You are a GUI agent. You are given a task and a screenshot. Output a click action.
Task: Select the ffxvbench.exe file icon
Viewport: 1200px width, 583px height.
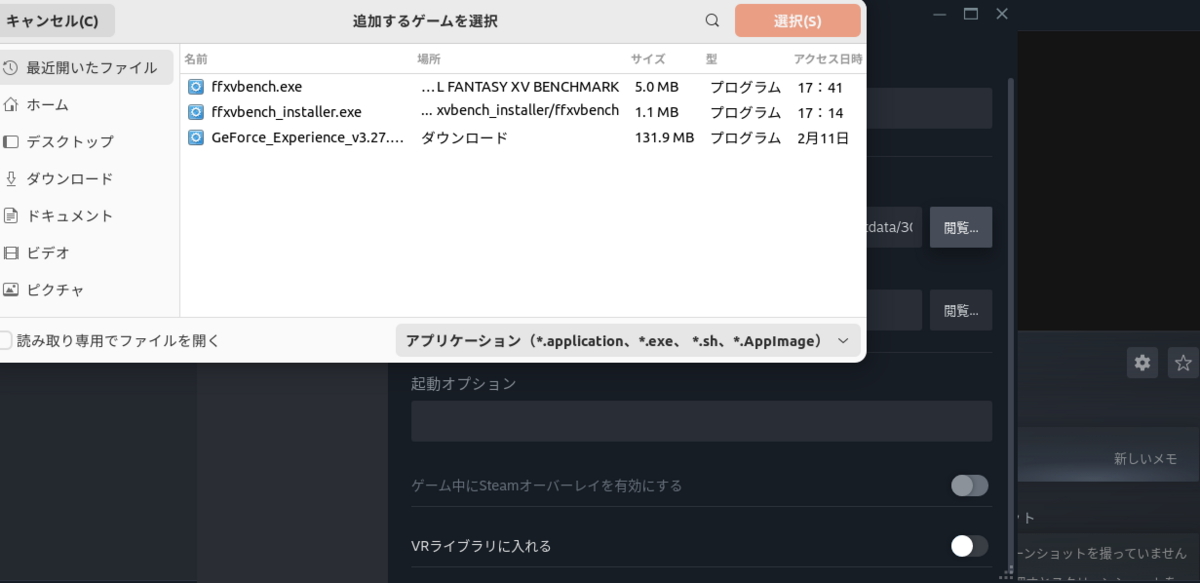coord(195,87)
